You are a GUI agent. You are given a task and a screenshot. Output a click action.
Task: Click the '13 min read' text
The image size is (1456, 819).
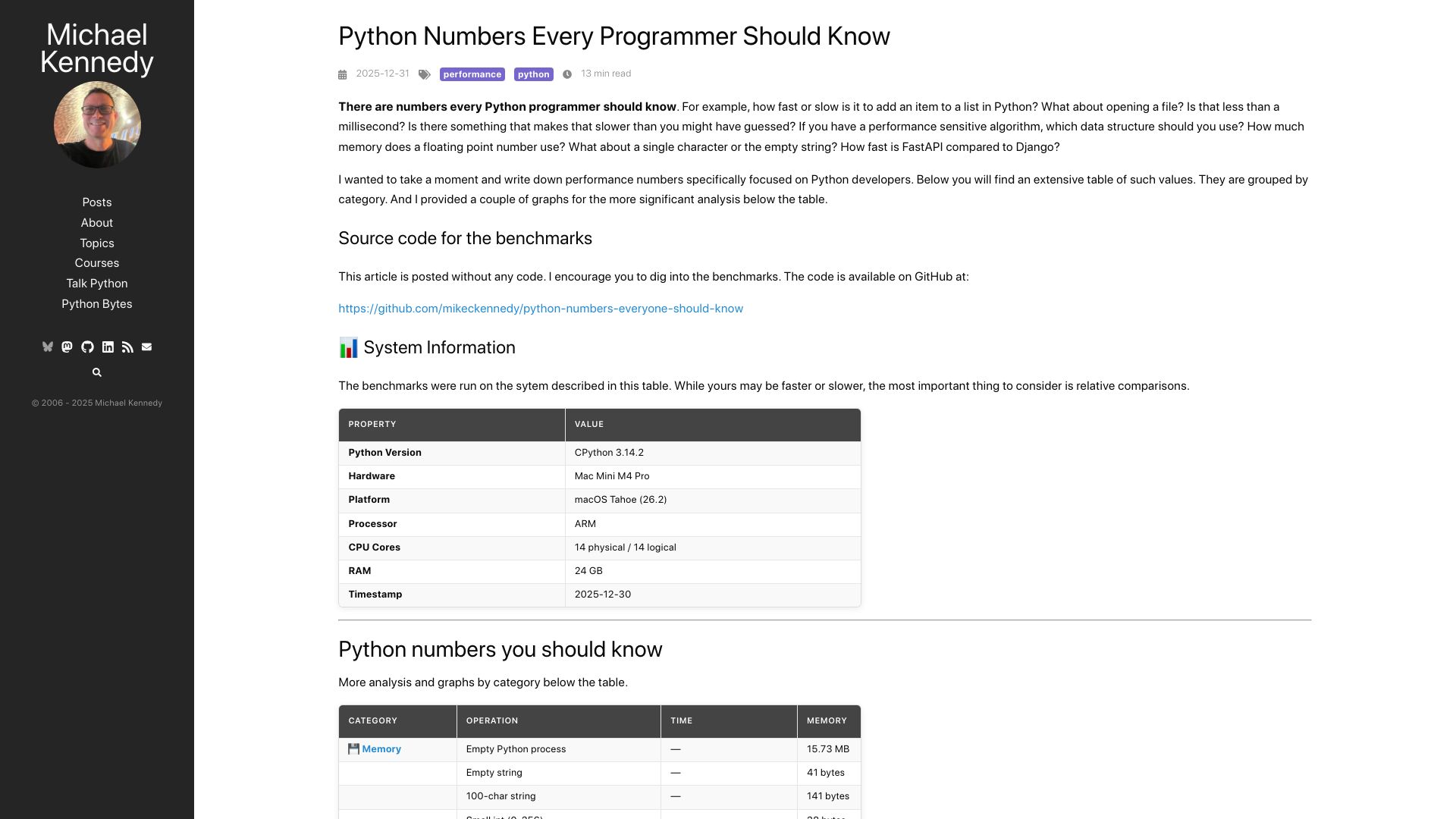[x=606, y=74]
